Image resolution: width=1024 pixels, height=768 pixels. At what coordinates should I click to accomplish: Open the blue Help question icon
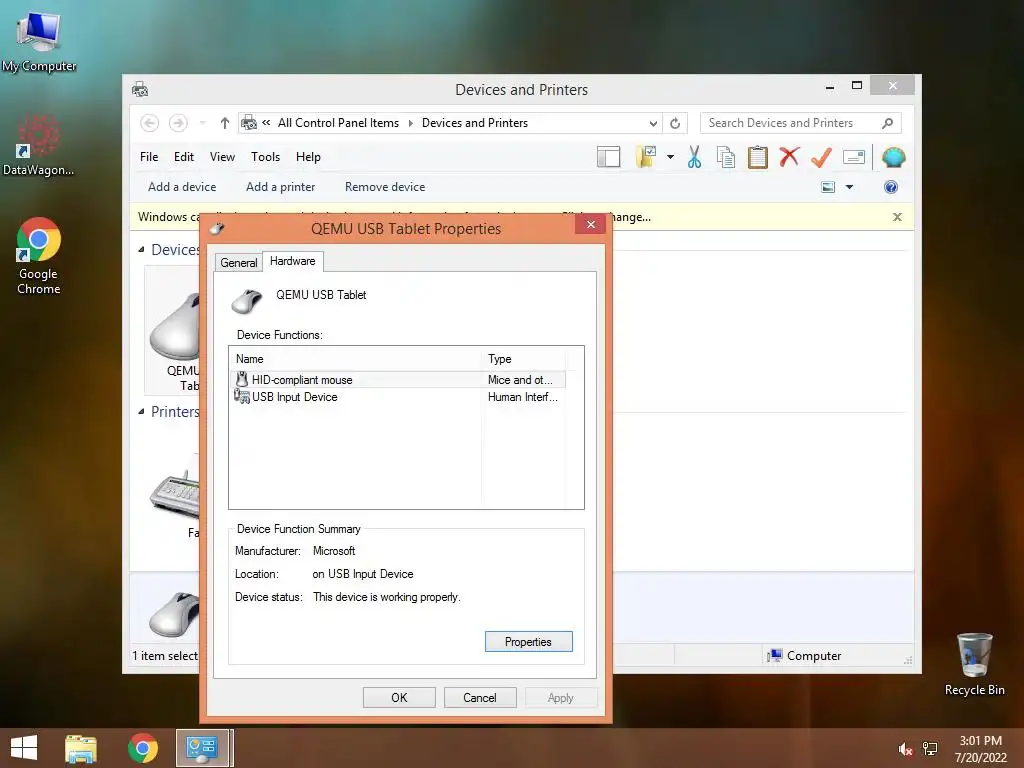click(x=891, y=187)
